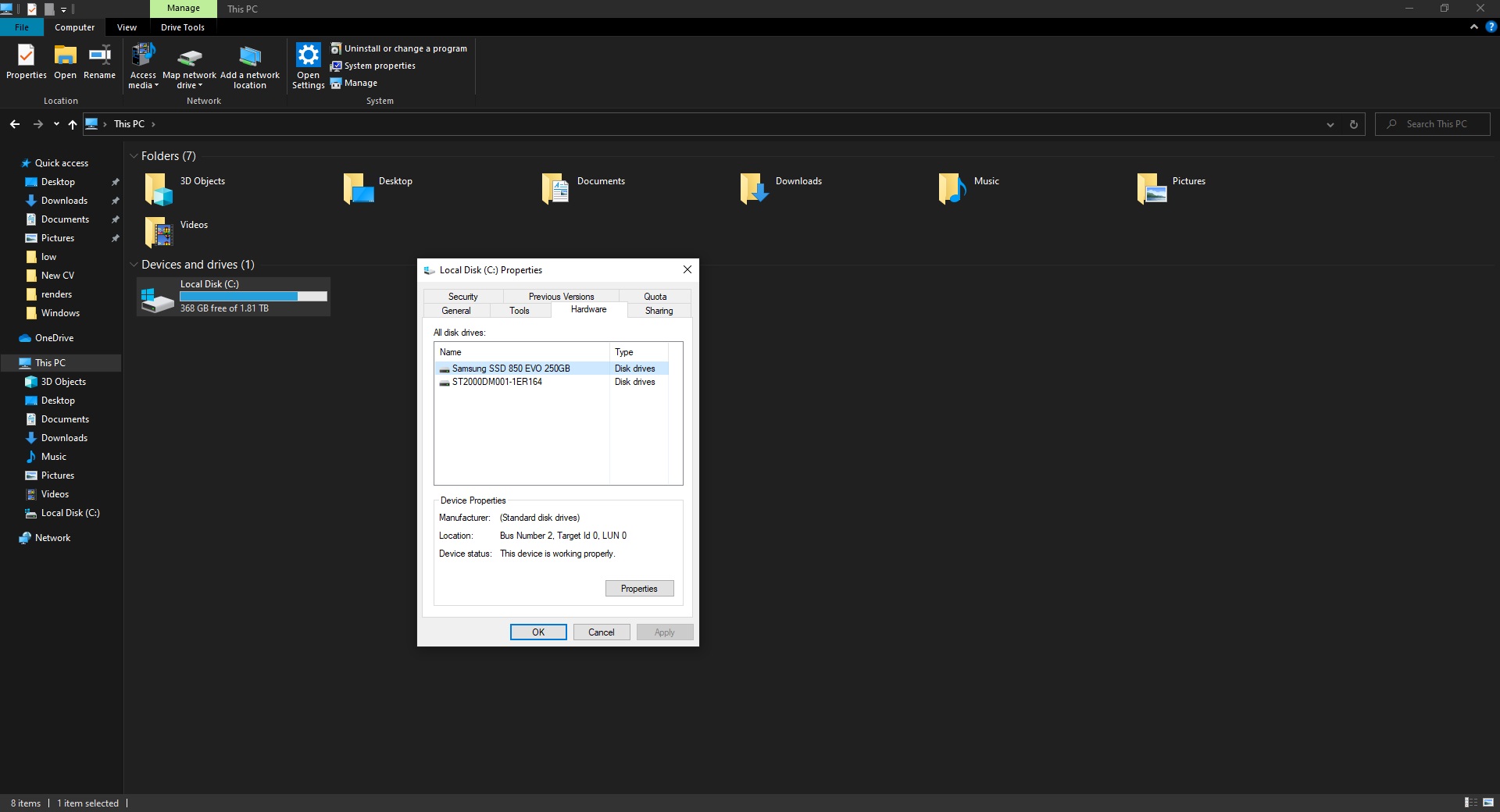Select the Music folder icon in Folders
The height and width of the screenshot is (812, 1500).
(952, 189)
